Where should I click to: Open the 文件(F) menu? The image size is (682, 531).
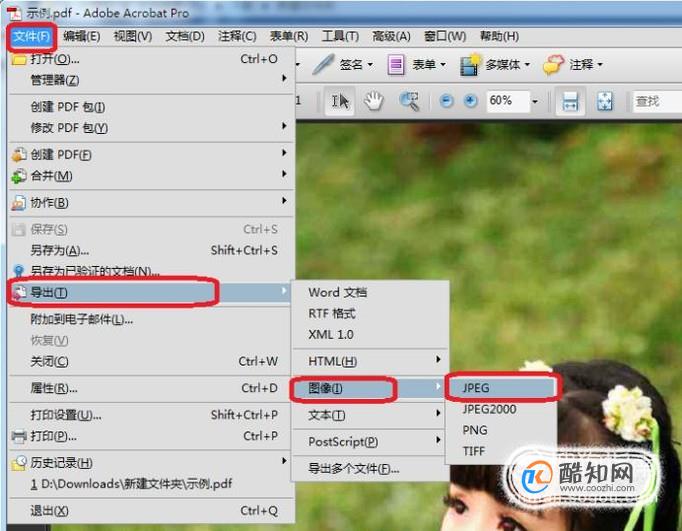point(31,36)
